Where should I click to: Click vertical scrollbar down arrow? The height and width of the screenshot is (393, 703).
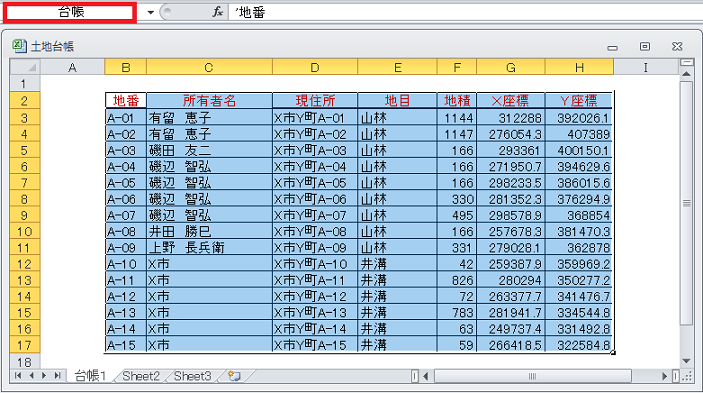[686, 361]
